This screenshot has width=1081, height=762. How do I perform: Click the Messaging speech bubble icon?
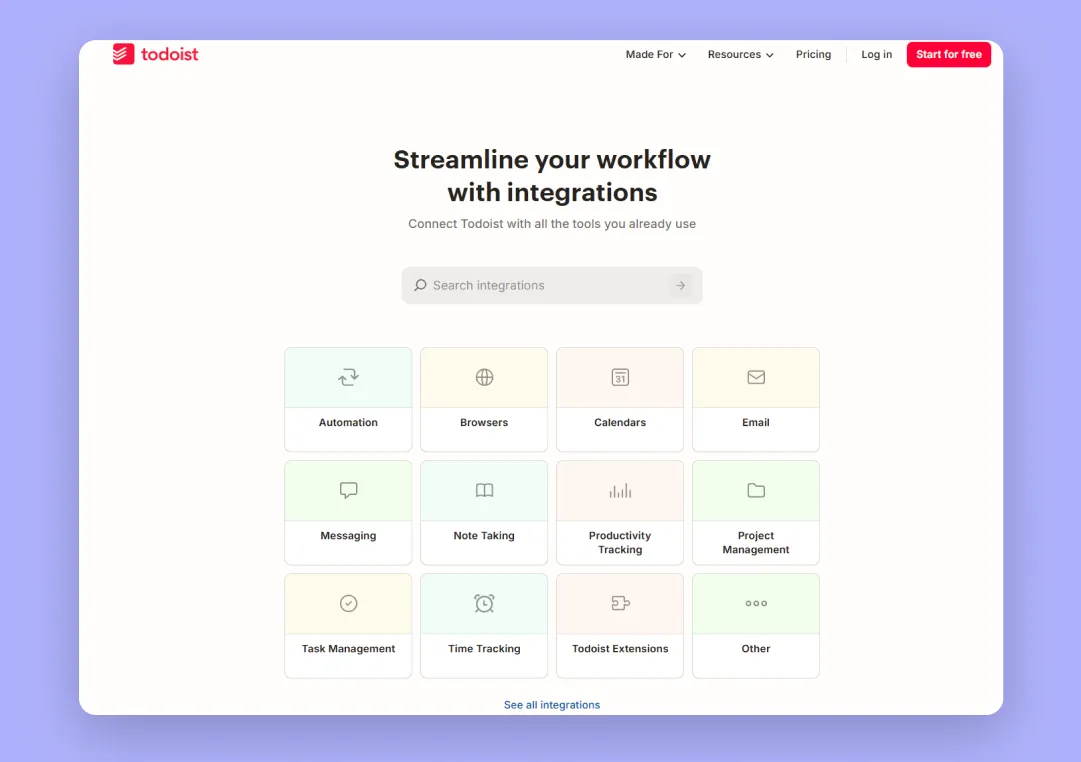pyautogui.click(x=348, y=490)
